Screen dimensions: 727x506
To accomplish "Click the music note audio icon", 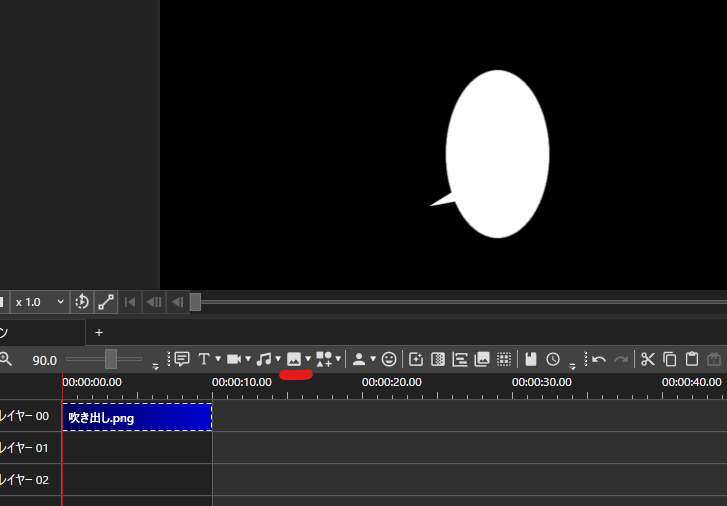I will pyautogui.click(x=263, y=359).
